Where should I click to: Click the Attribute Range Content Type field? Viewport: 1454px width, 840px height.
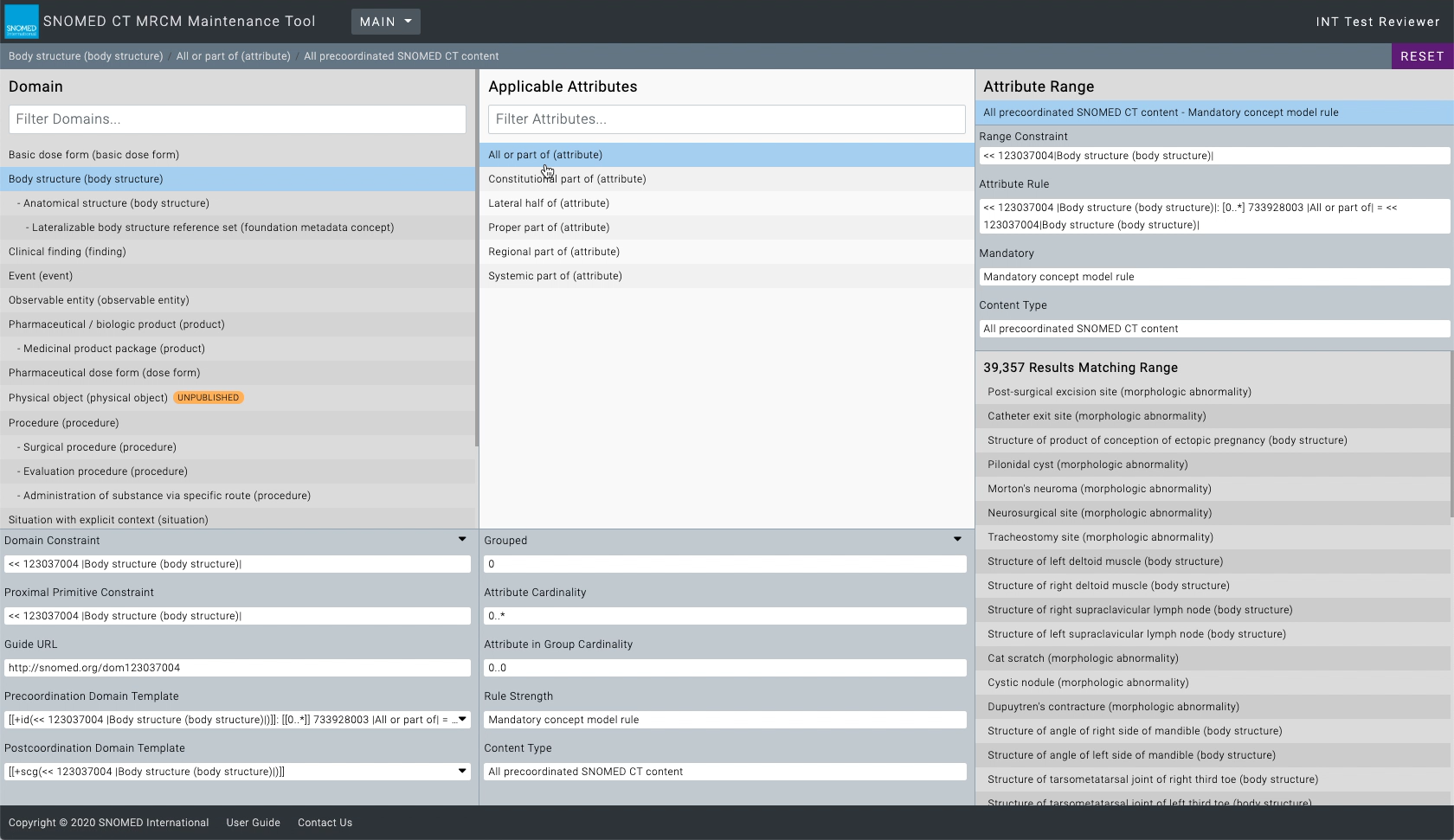(1214, 329)
